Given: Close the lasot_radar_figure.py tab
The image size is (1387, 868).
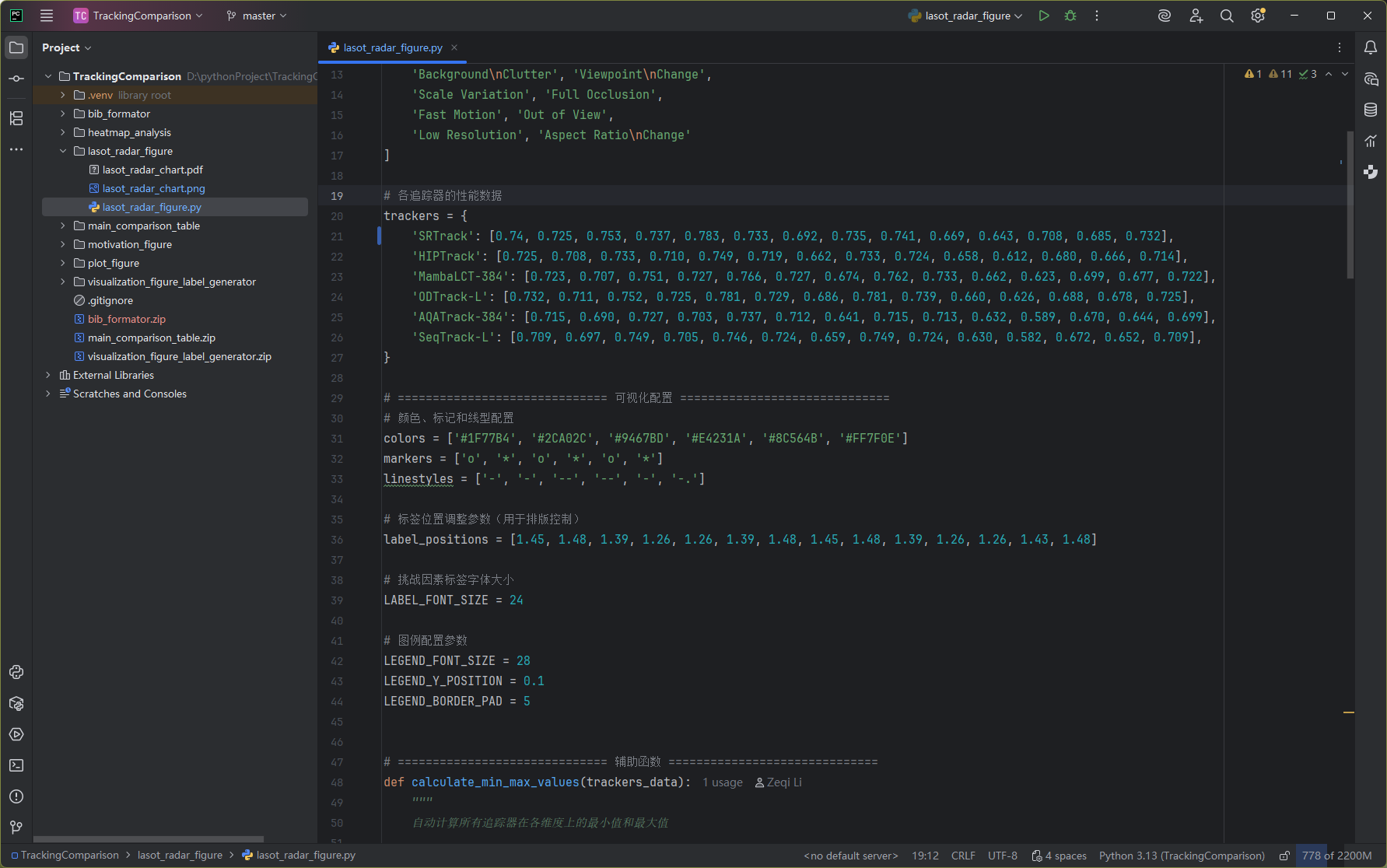Looking at the screenshot, I should 454,47.
